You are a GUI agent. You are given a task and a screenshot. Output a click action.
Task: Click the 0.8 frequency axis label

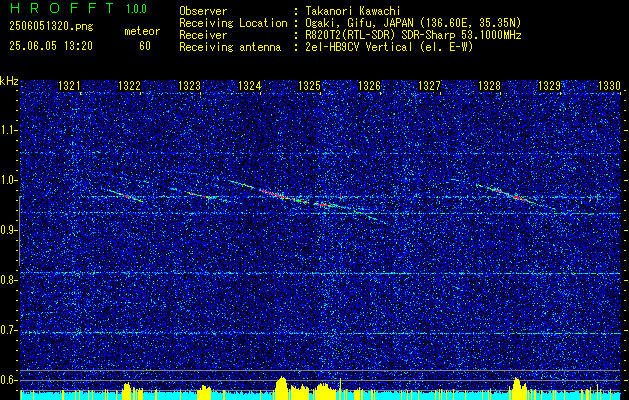9,280
